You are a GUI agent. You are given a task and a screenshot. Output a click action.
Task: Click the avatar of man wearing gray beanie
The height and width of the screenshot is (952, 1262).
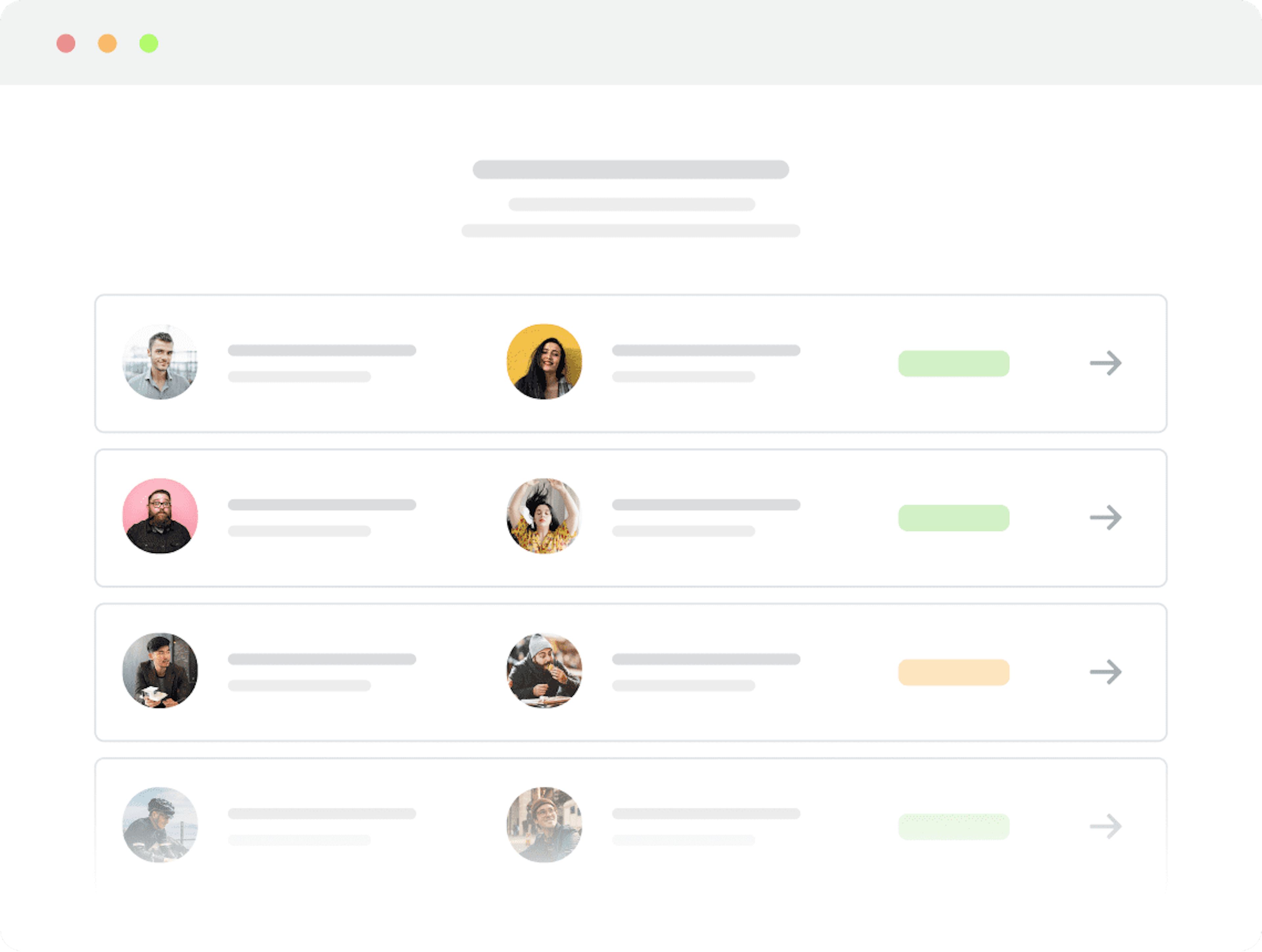[x=544, y=671]
